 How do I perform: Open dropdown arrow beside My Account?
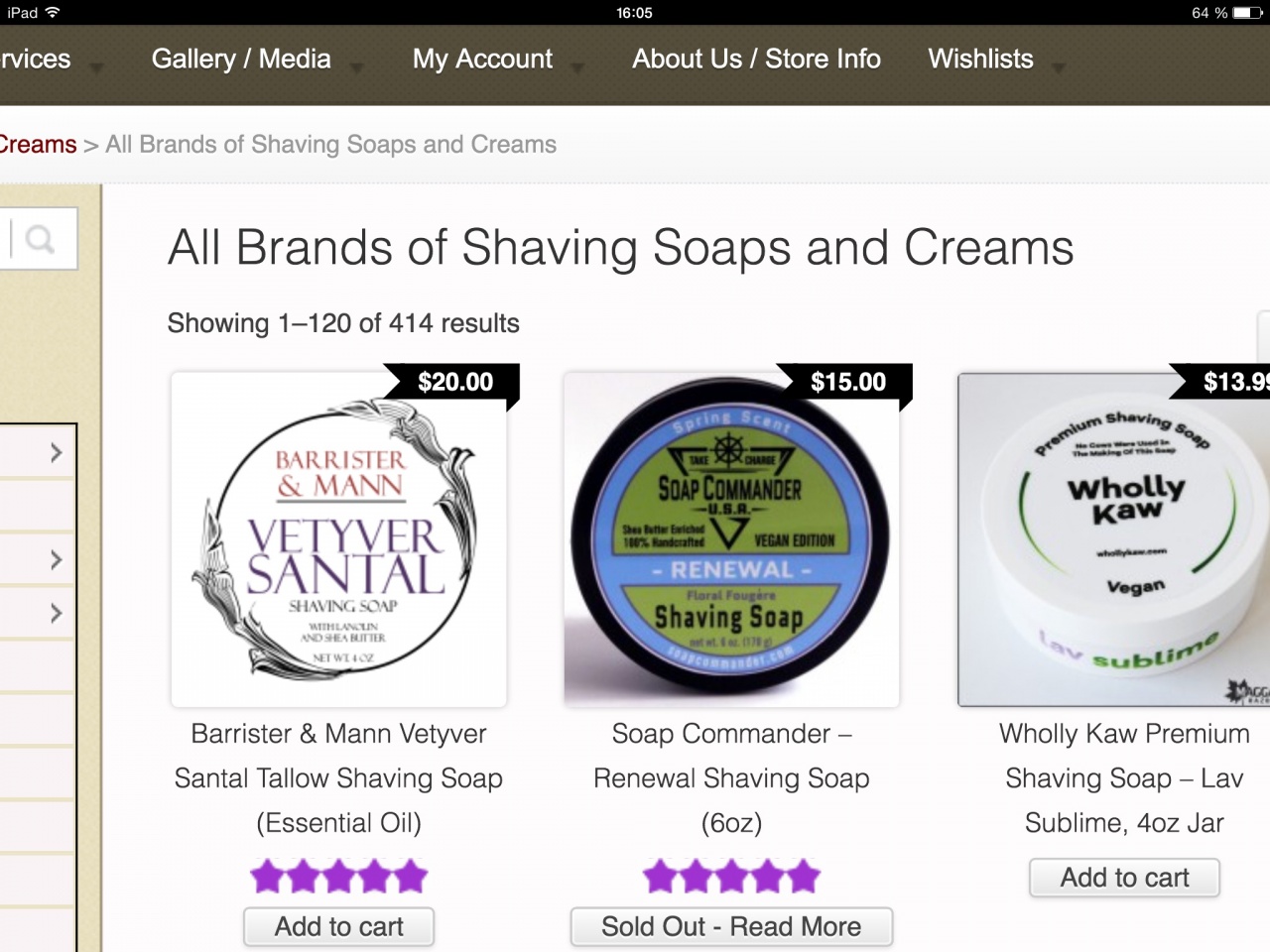click(577, 68)
